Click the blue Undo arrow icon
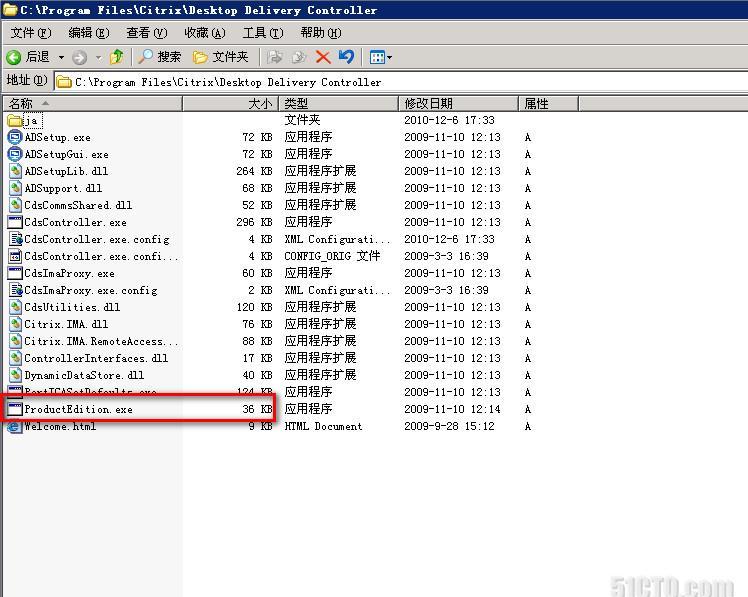The width and height of the screenshot is (748, 597). click(x=346, y=57)
